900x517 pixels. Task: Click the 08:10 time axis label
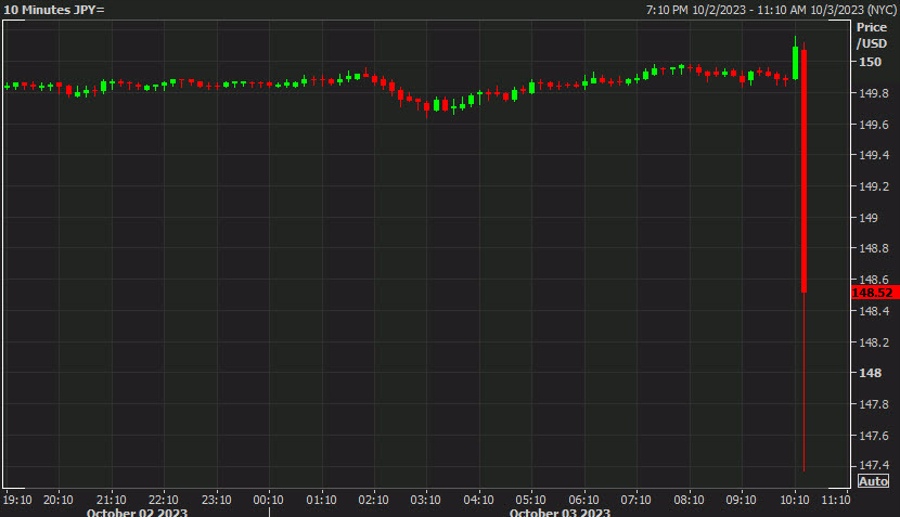(689, 500)
